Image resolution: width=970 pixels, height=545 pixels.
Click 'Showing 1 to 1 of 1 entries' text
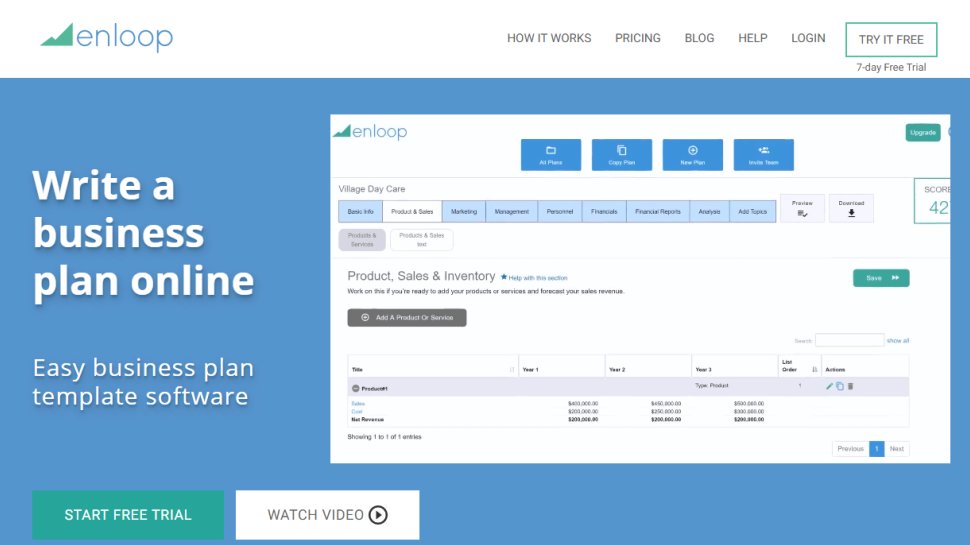(x=384, y=437)
